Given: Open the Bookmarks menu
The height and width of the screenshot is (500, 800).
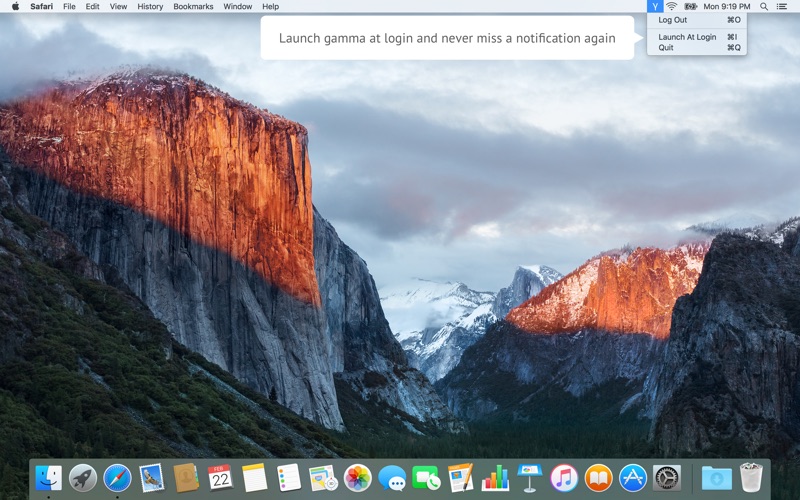Looking at the screenshot, I should point(193,7).
